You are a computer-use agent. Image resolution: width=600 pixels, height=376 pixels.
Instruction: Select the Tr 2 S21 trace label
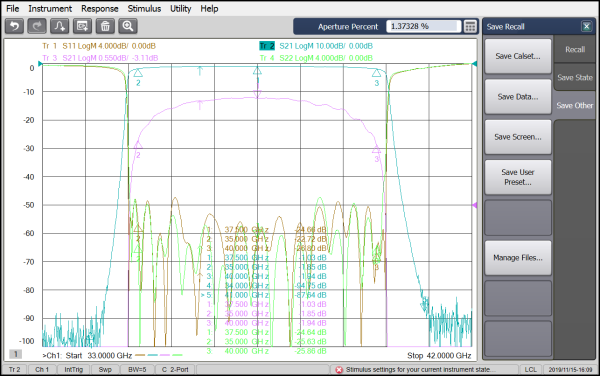(x=316, y=46)
